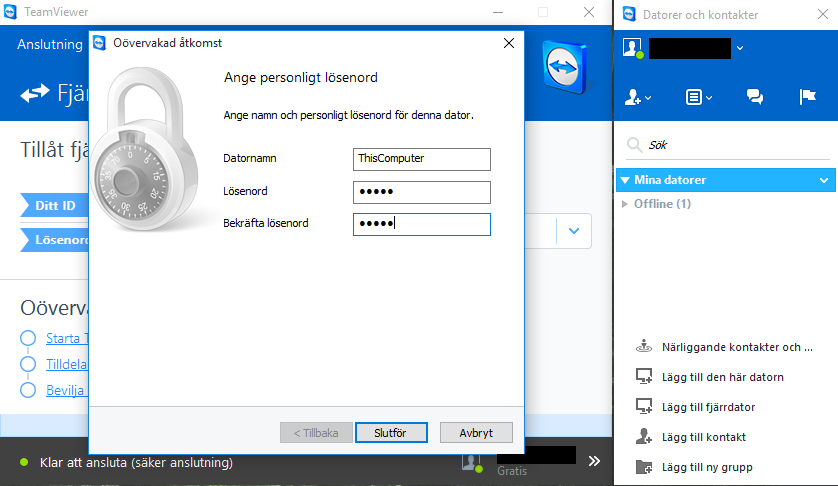Minimize the TeamViewer main window

(498, 12)
